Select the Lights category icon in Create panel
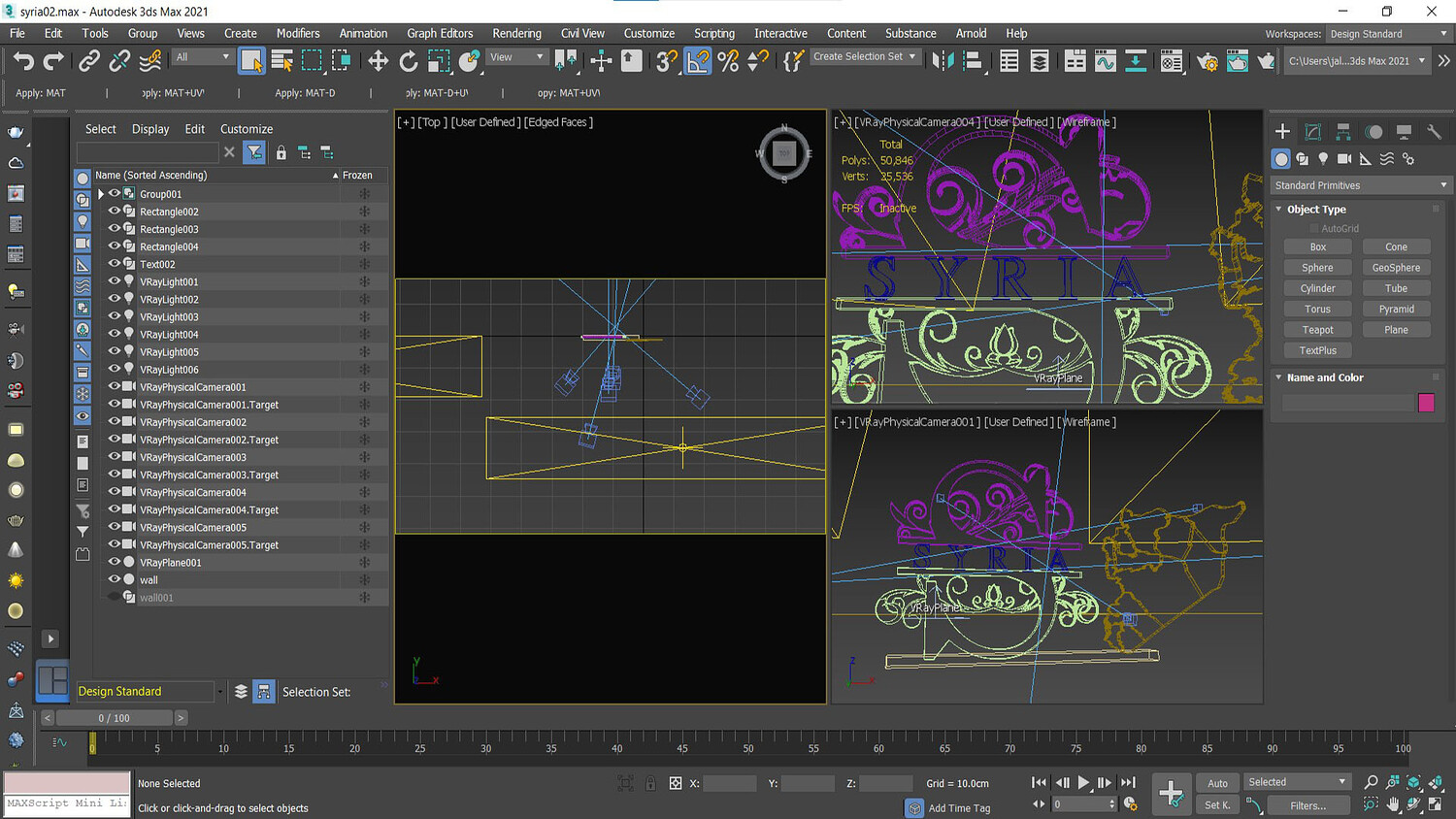This screenshot has height=819, width=1456. click(x=1323, y=159)
